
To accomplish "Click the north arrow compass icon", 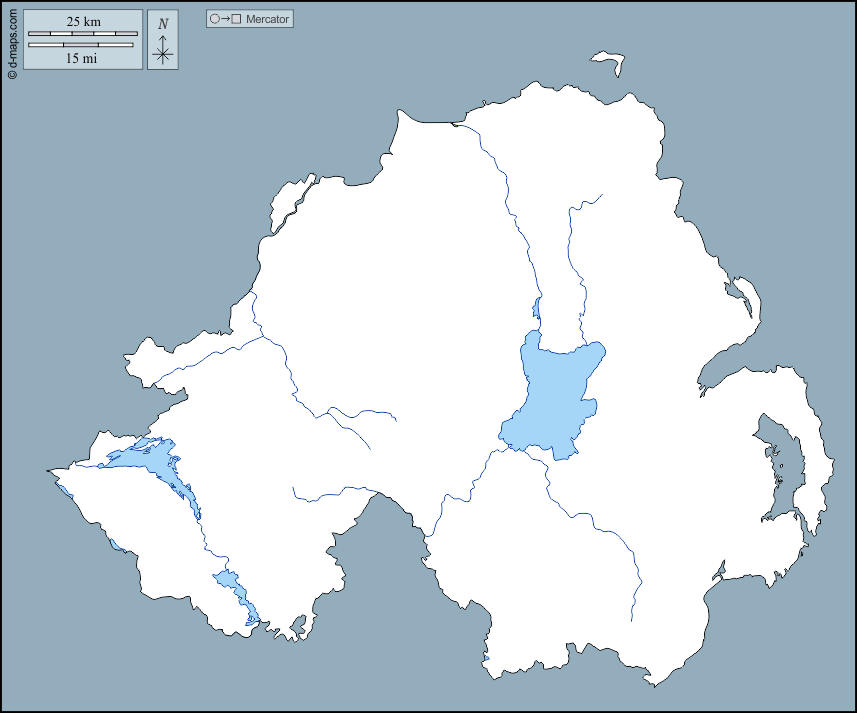I will click(163, 50).
